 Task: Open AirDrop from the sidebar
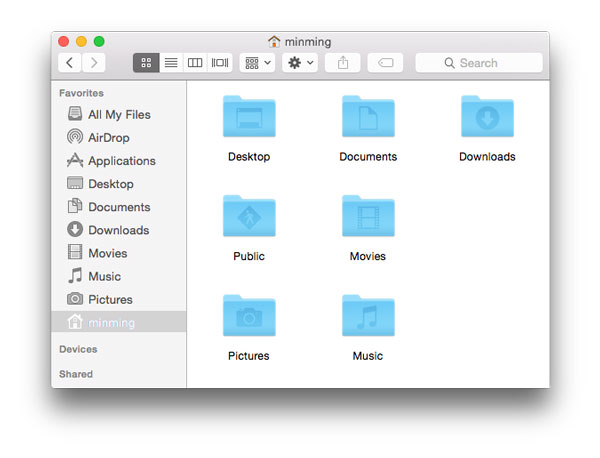click(119, 137)
